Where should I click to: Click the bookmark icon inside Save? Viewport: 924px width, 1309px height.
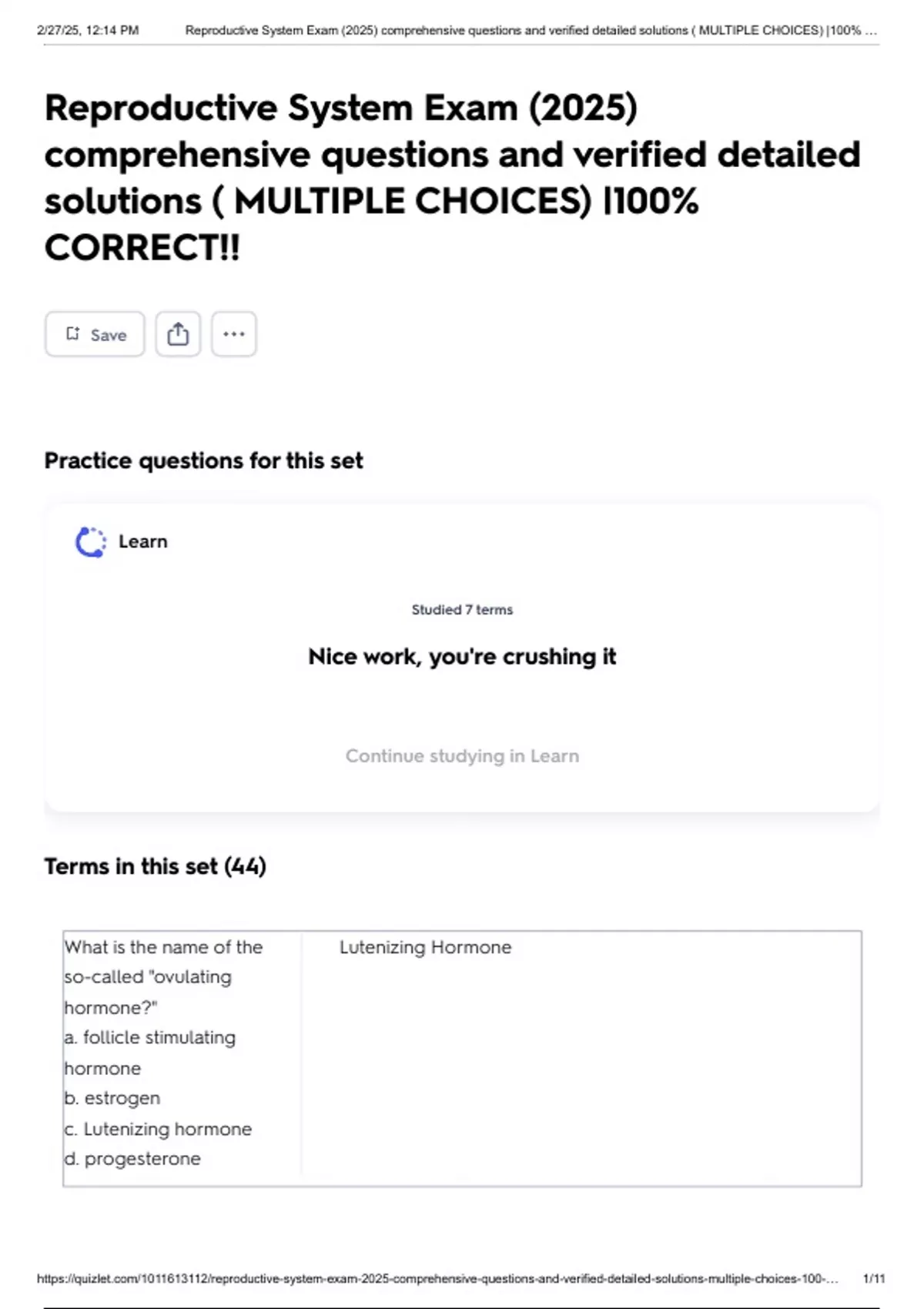click(73, 333)
